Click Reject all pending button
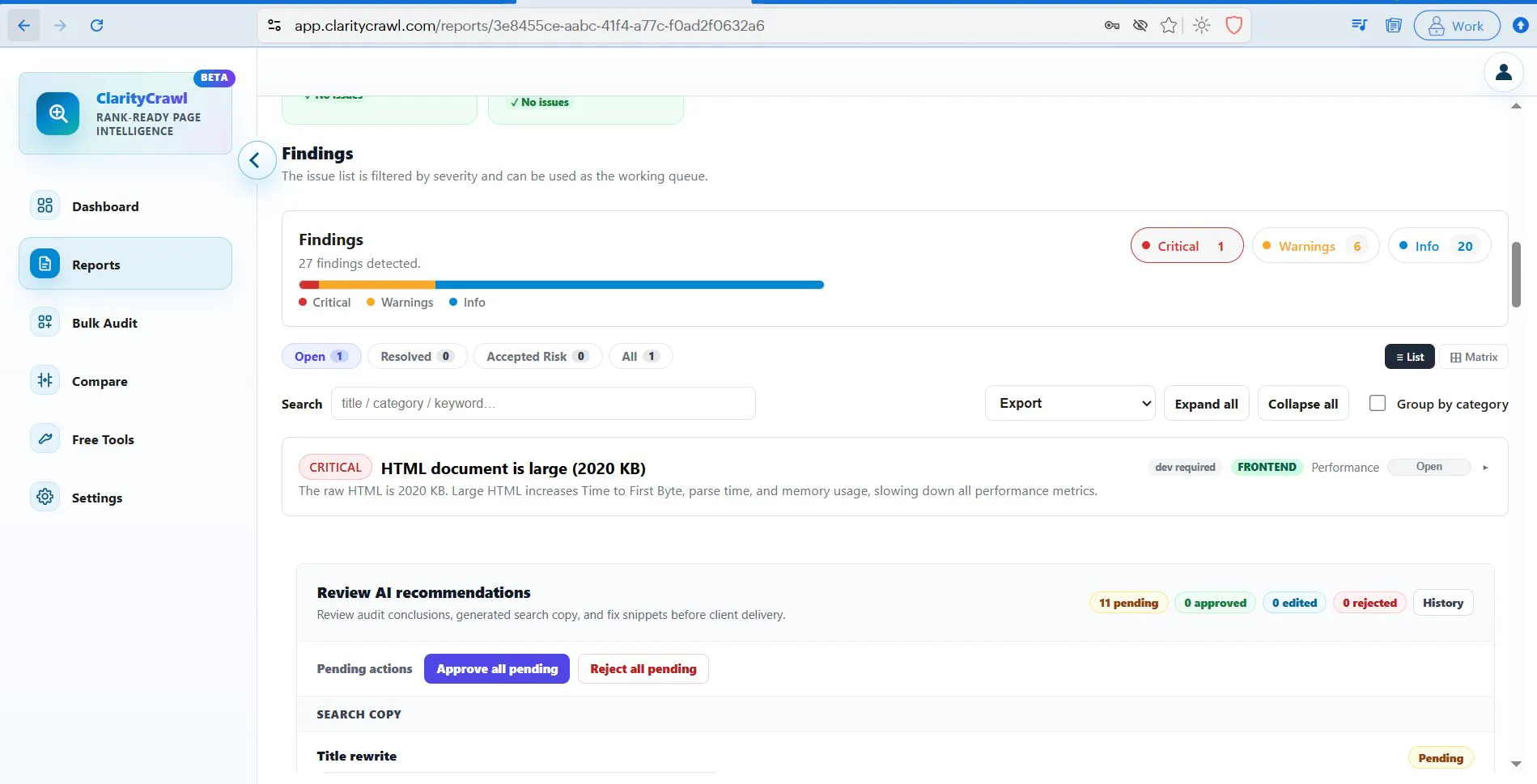1537x784 pixels. pos(643,668)
